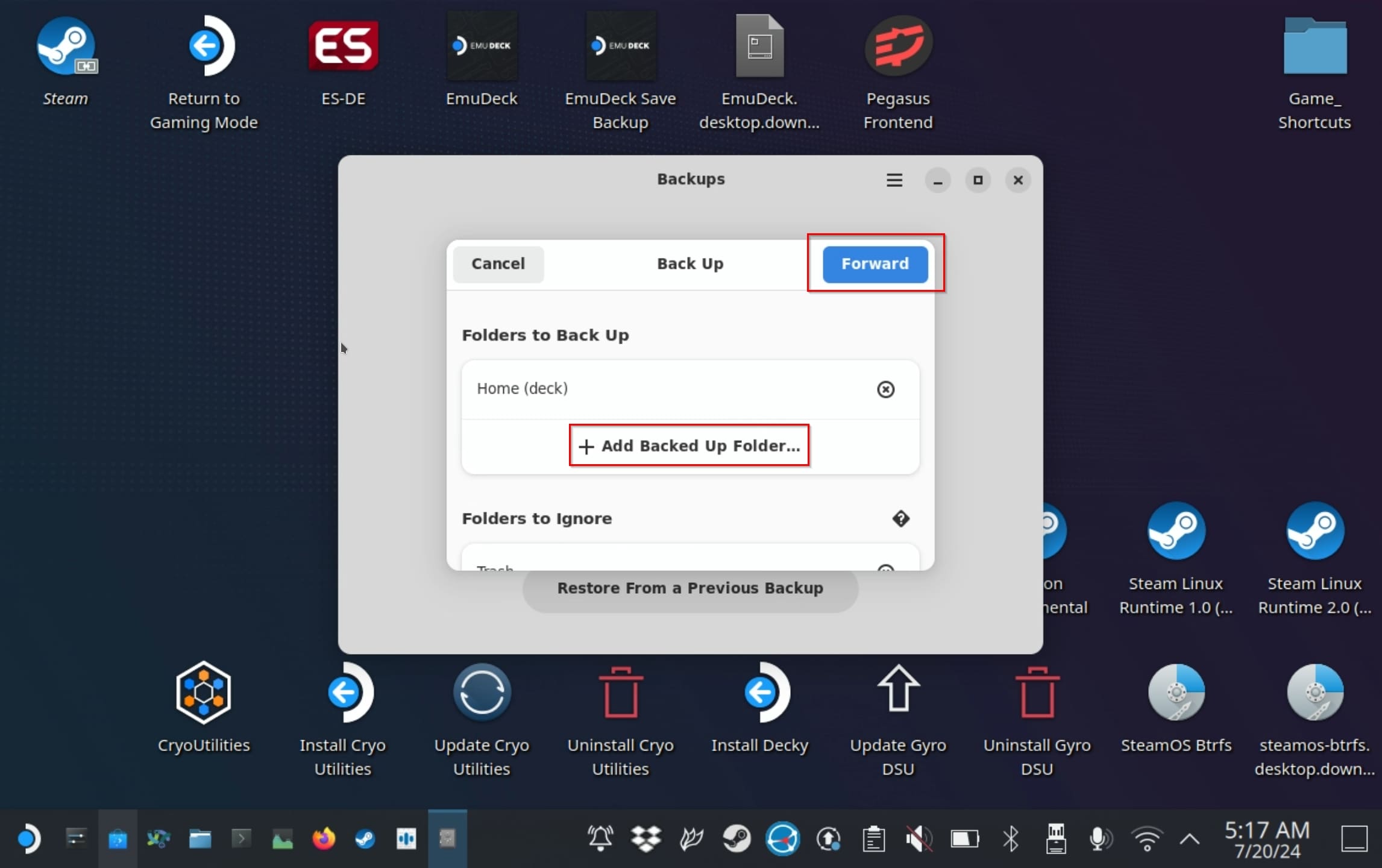The image size is (1382, 868).
Task: Click Restore From a Previous Backup
Action: click(x=691, y=588)
